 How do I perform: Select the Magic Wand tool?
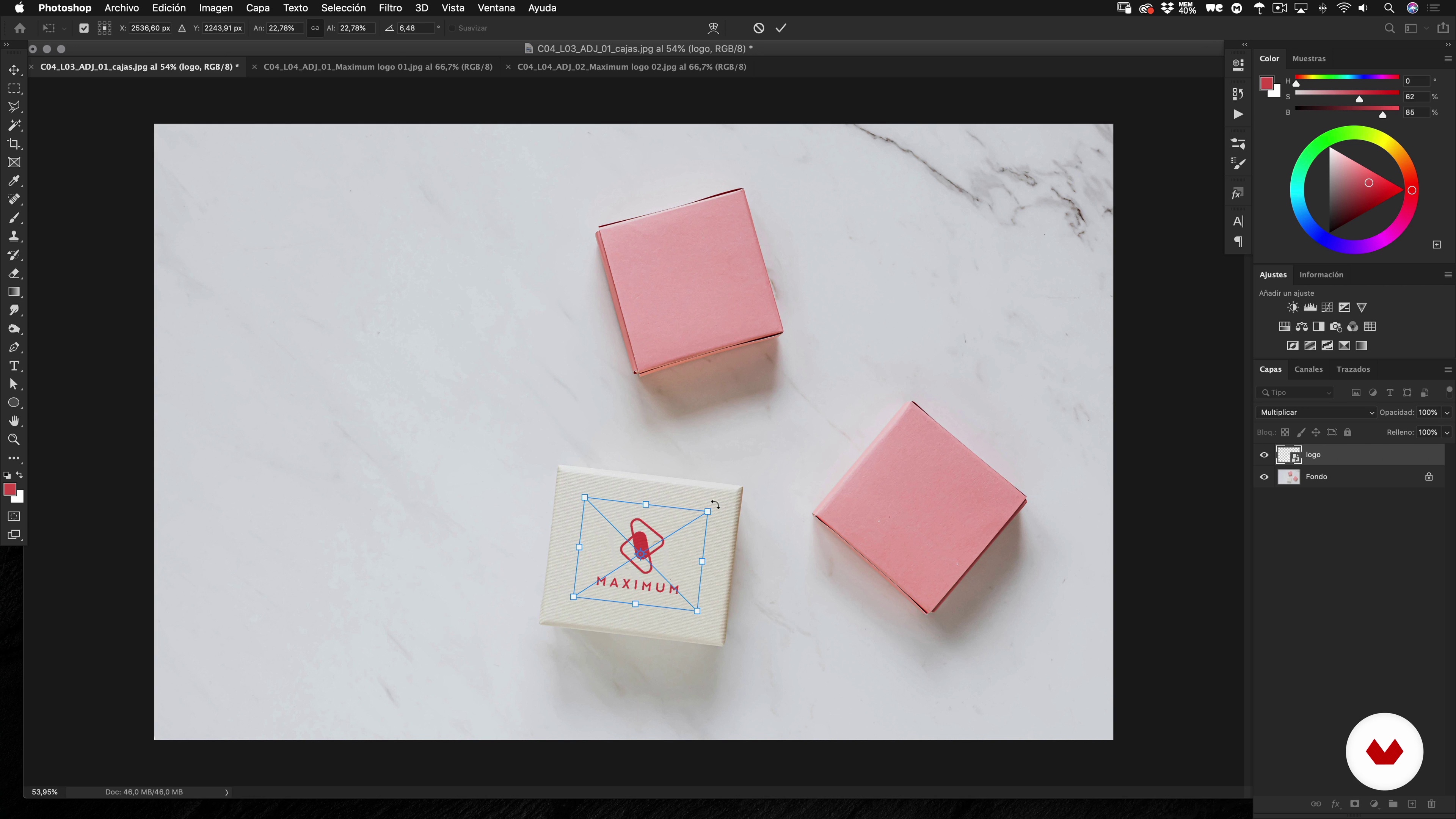[x=14, y=126]
